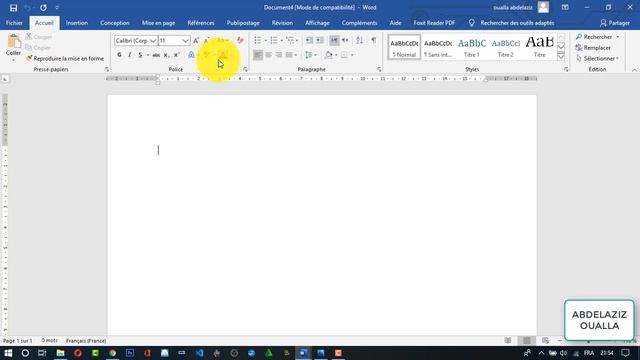This screenshot has width=640, height=360.
Task: Sort the selection with the A-Z icon
Action: pos(359,40)
